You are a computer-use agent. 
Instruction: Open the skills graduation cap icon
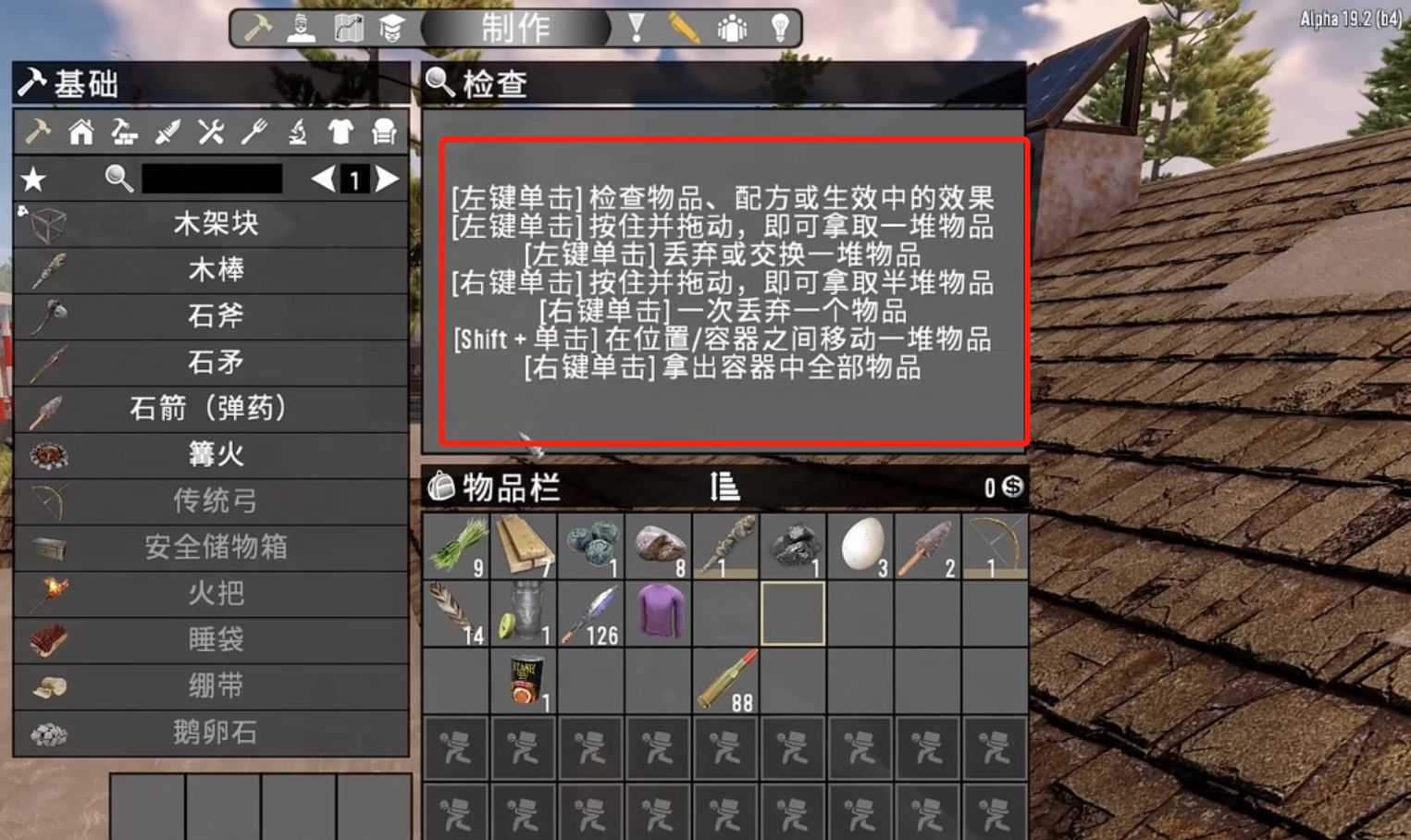point(392,29)
